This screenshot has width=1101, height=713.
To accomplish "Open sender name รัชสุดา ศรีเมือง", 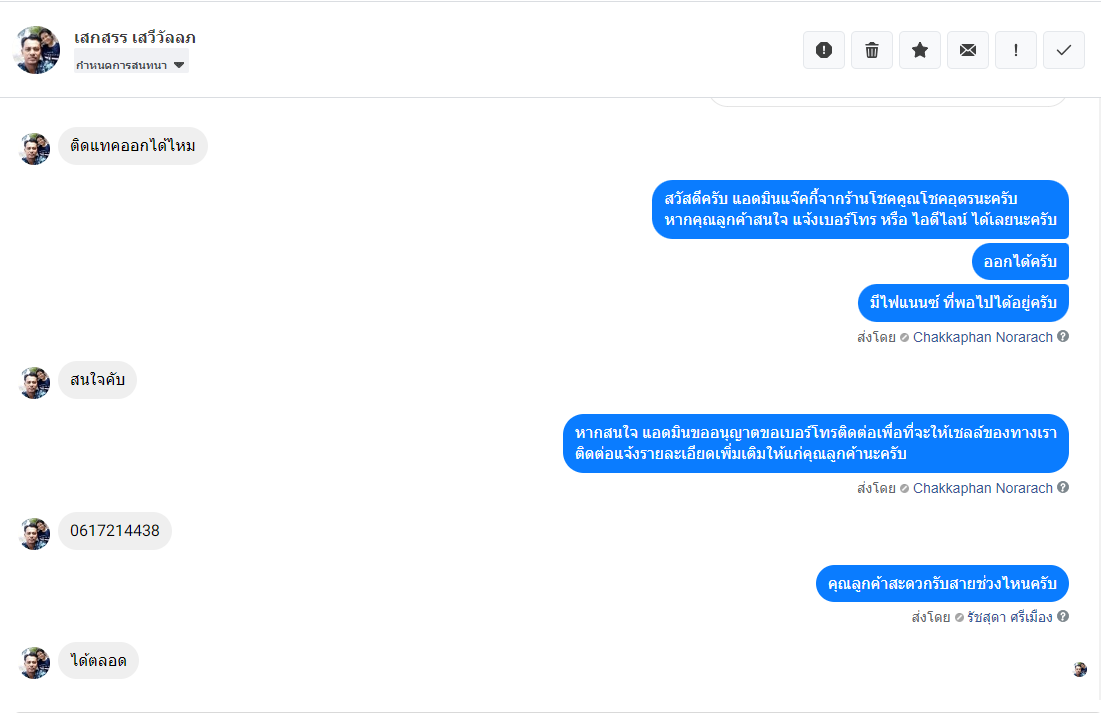I will (1009, 617).
